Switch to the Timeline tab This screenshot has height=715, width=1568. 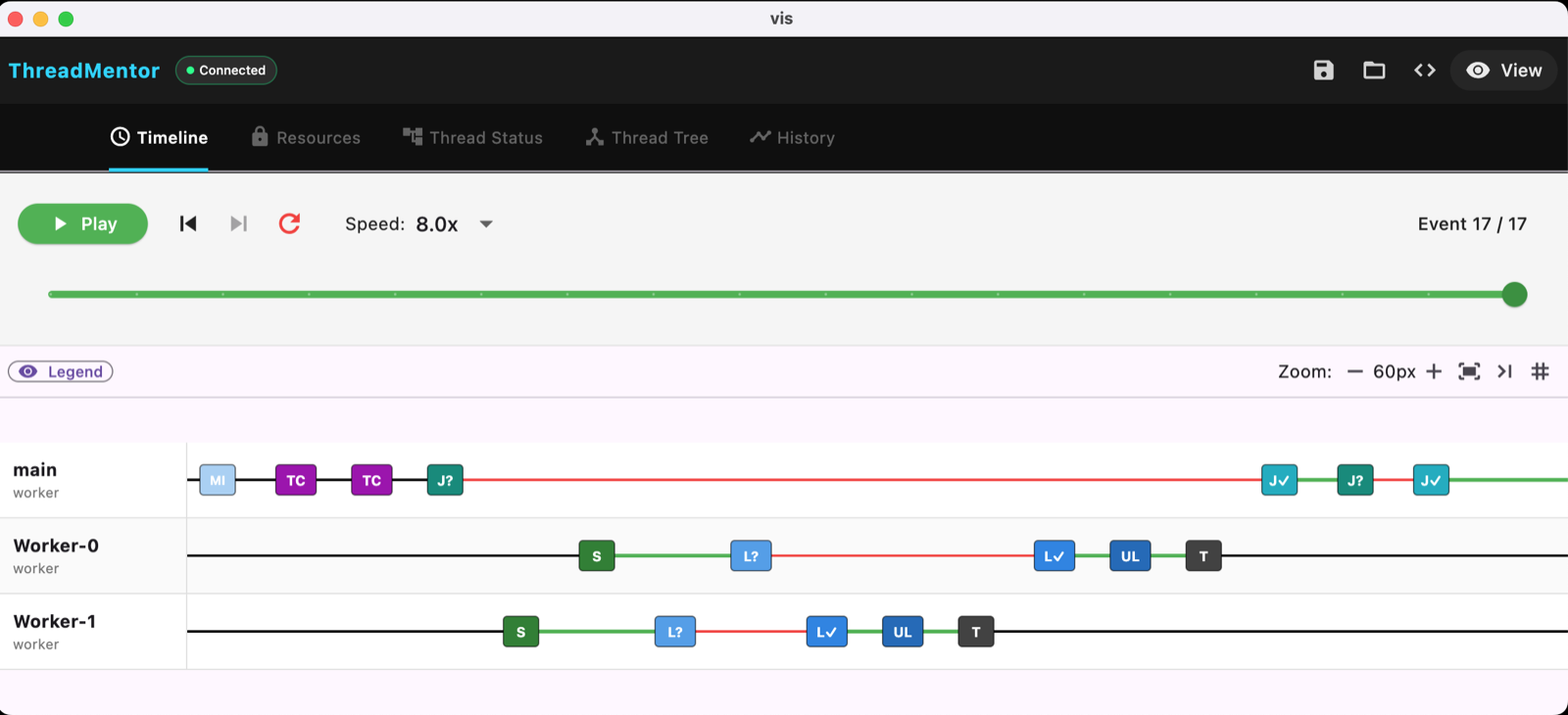tap(159, 138)
